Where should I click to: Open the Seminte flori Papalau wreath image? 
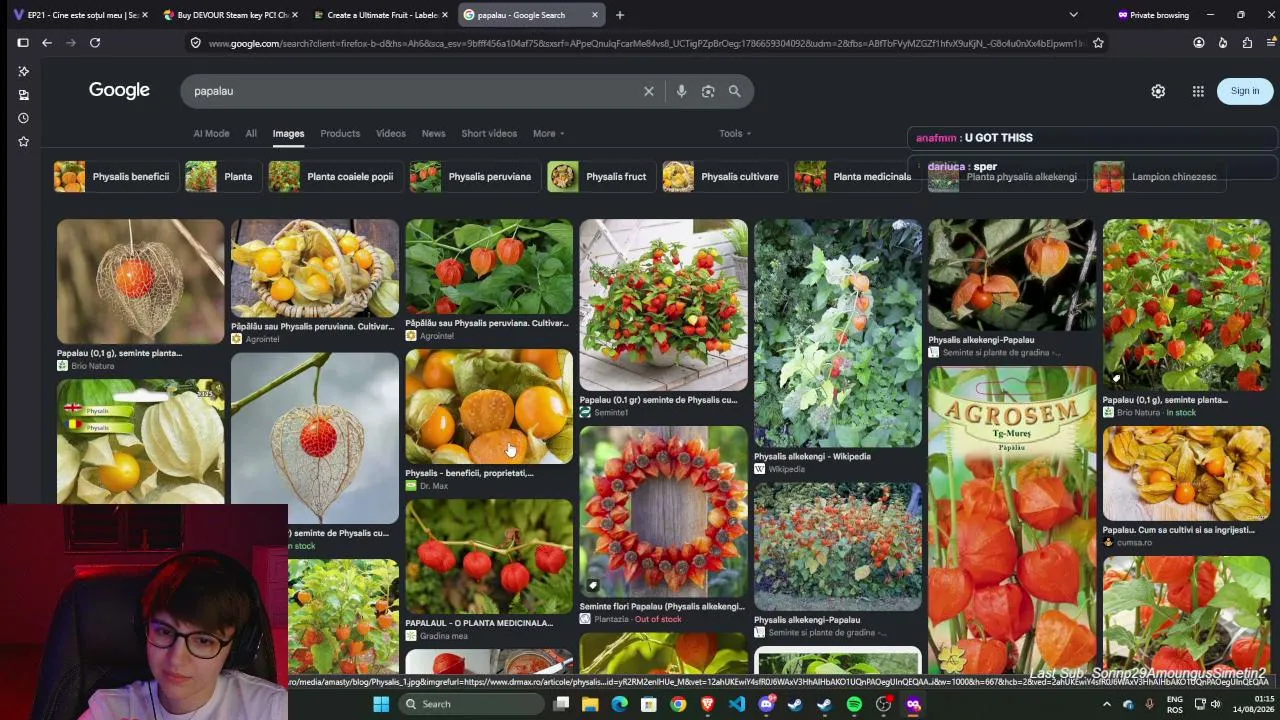[663, 512]
